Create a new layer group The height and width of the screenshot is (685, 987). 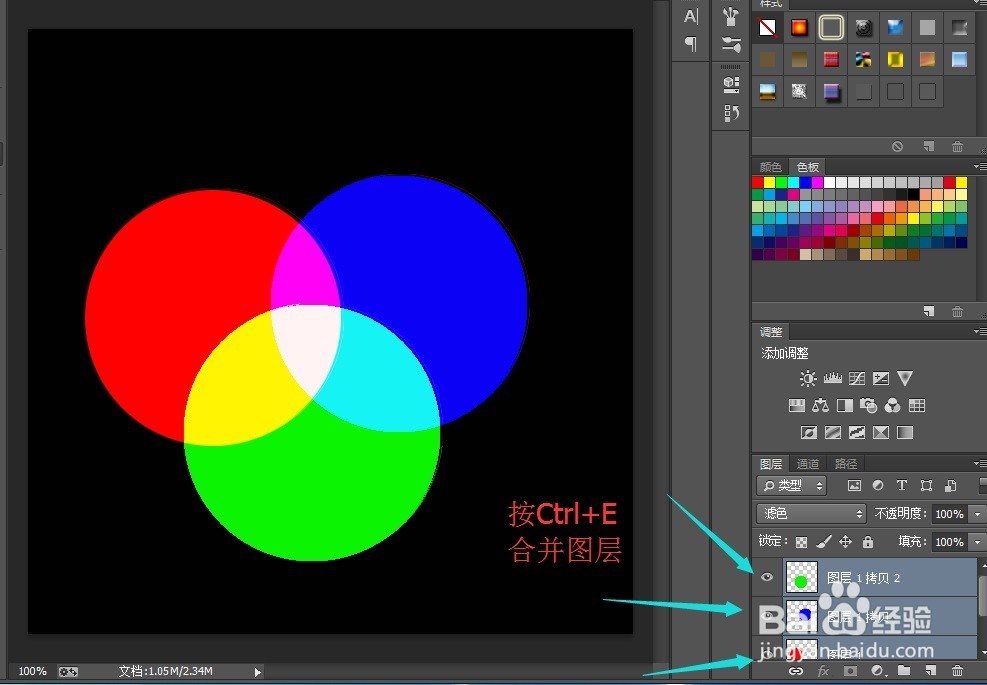(x=904, y=671)
